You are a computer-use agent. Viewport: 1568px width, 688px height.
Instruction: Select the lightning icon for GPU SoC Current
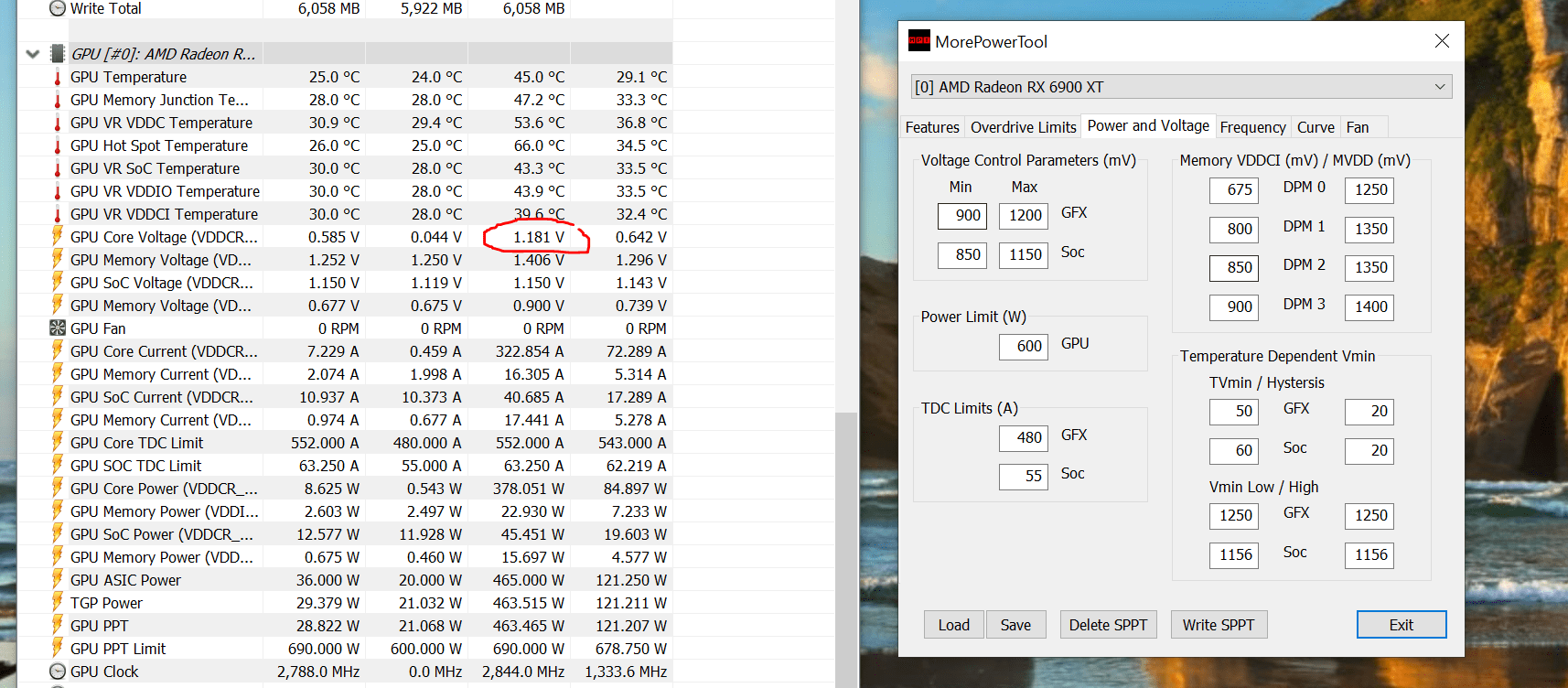[58, 397]
